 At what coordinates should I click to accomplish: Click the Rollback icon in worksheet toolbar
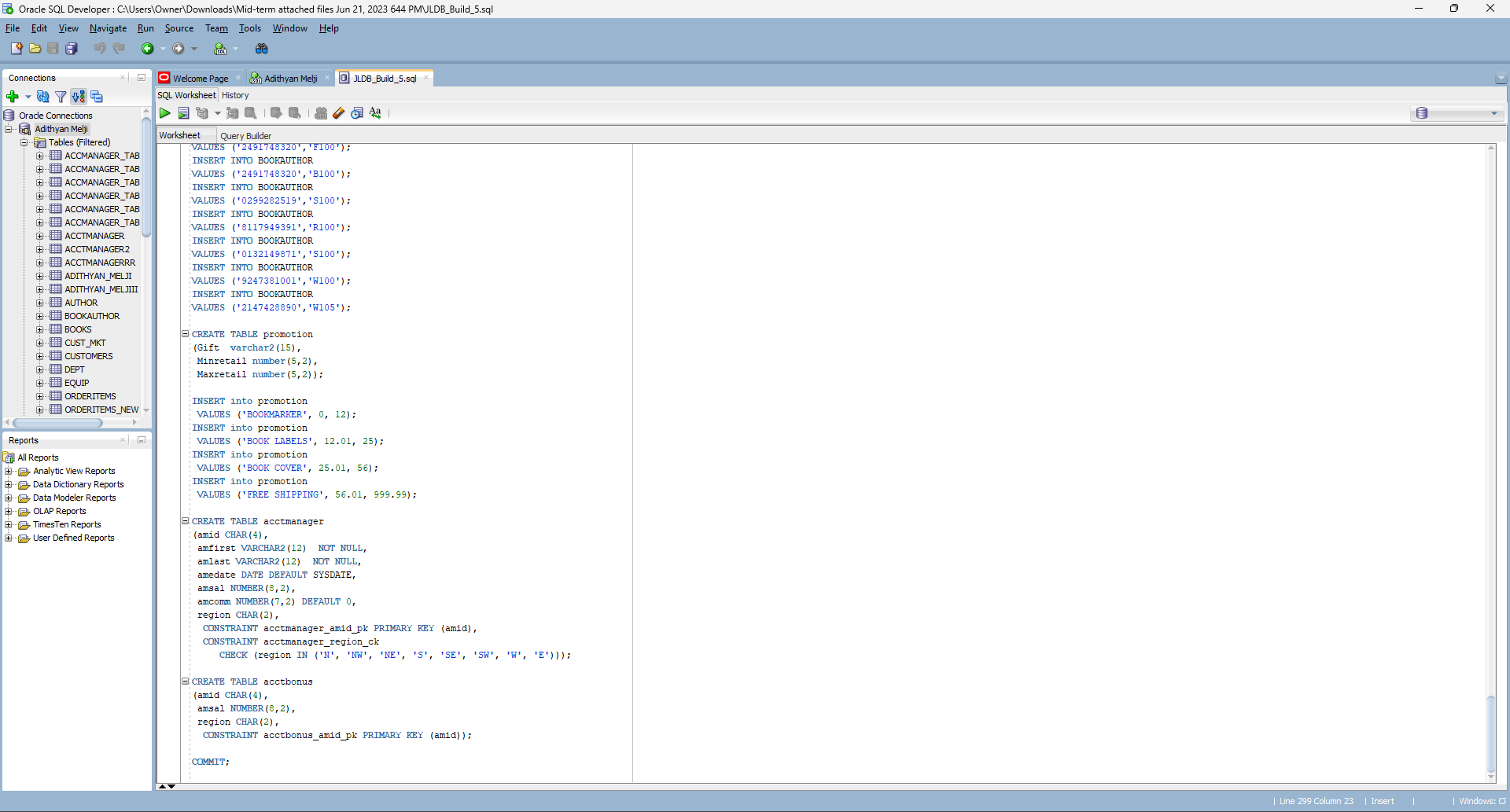click(295, 113)
